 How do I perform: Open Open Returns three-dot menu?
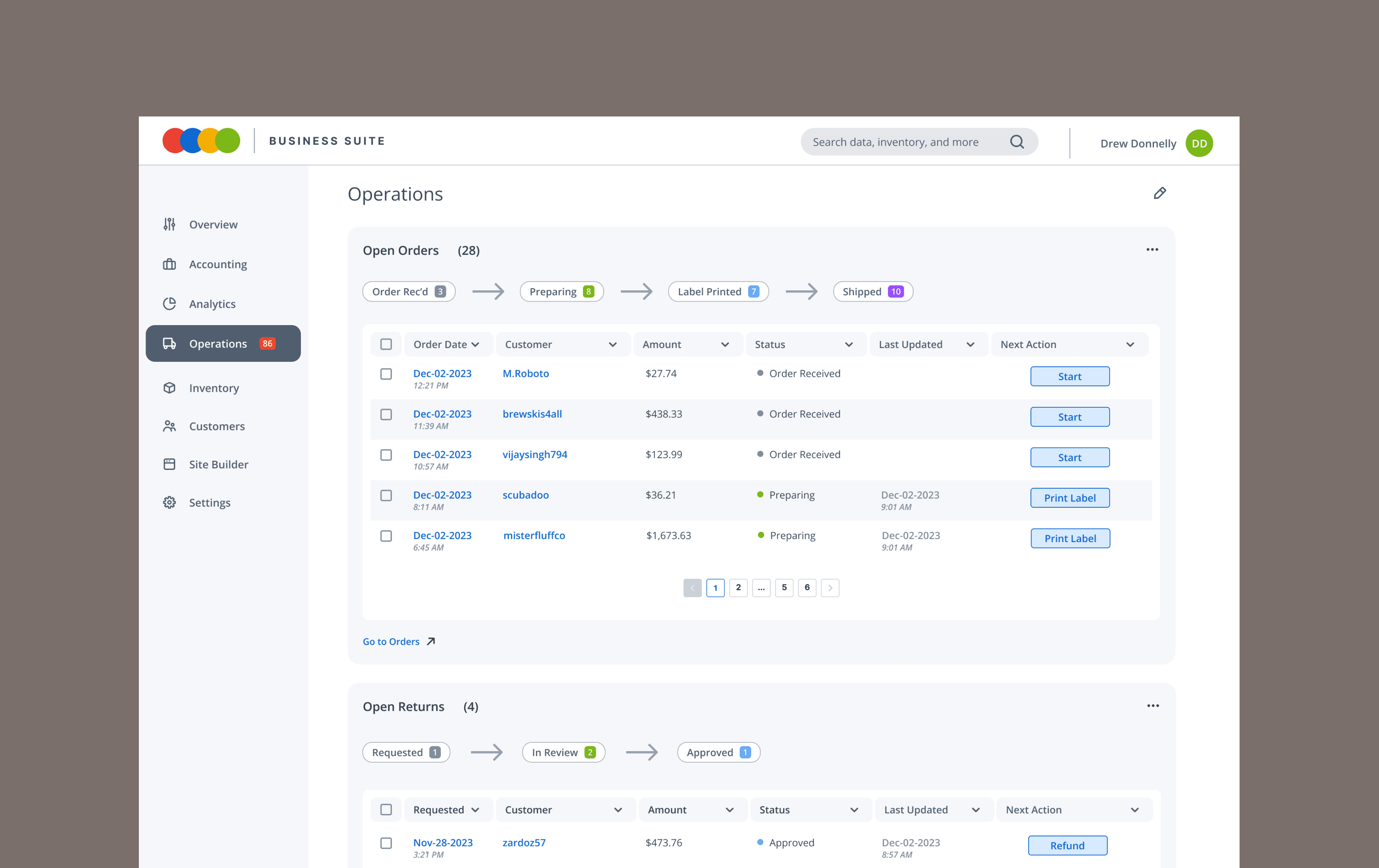pos(1153,705)
